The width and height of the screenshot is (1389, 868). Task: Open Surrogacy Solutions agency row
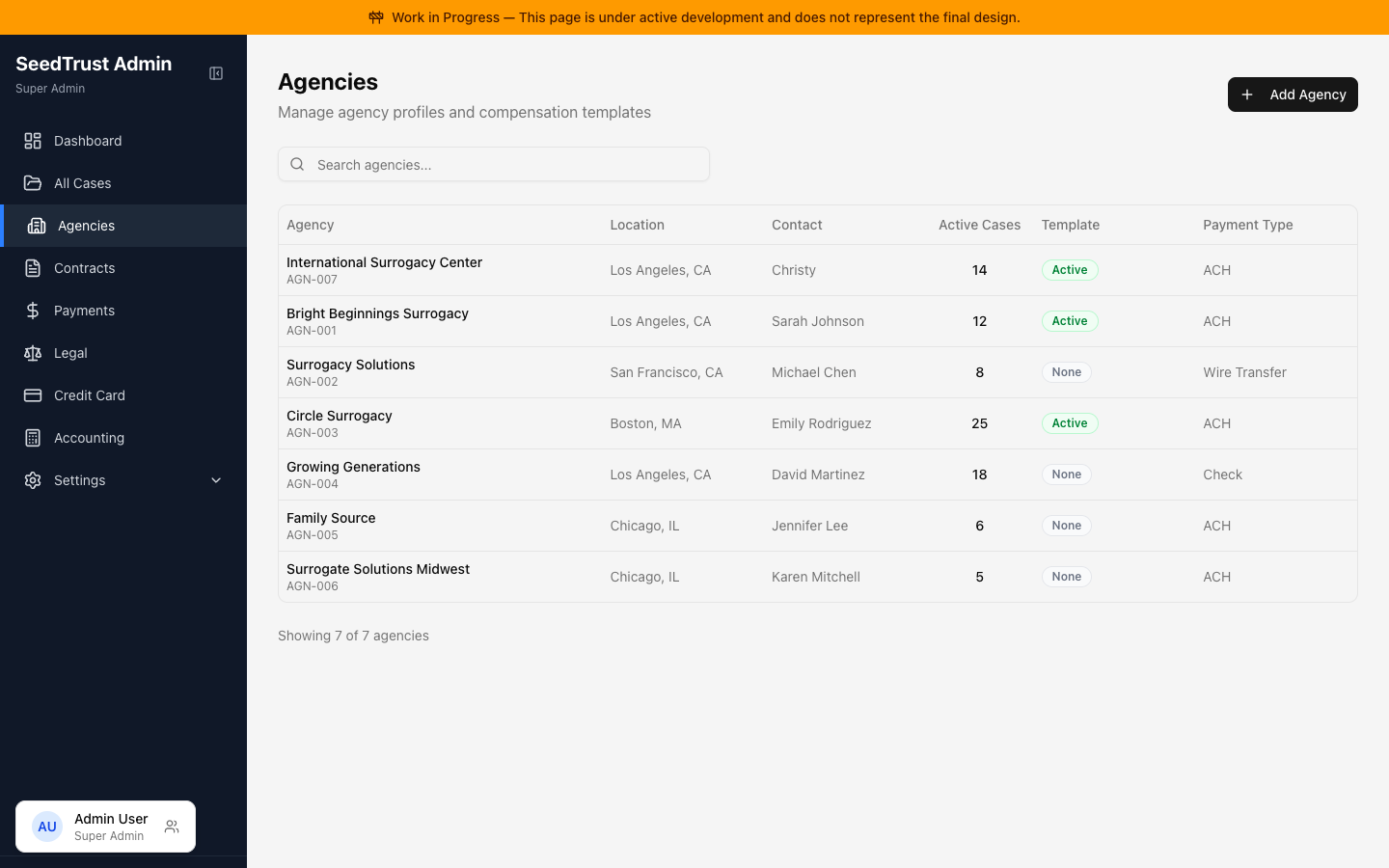(x=818, y=372)
